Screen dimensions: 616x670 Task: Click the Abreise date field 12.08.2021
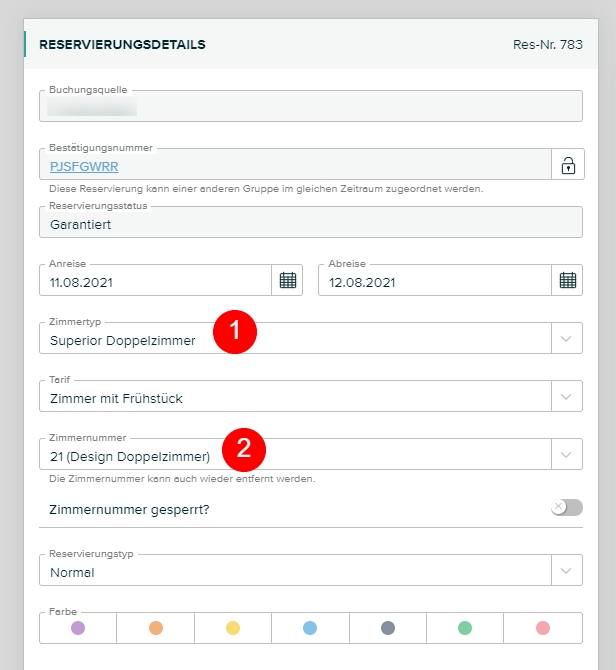(435, 282)
